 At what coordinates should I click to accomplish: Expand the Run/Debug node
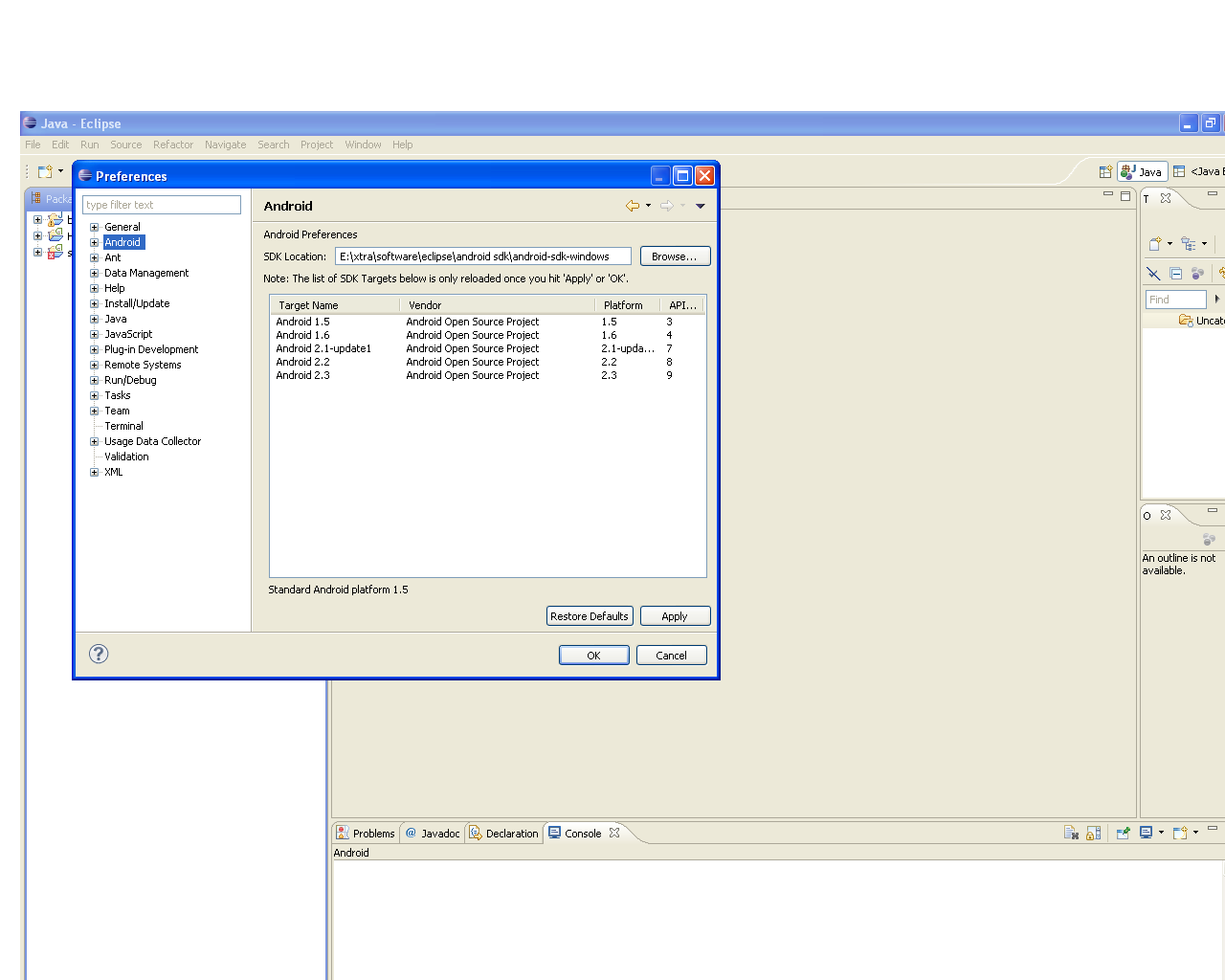click(95, 381)
